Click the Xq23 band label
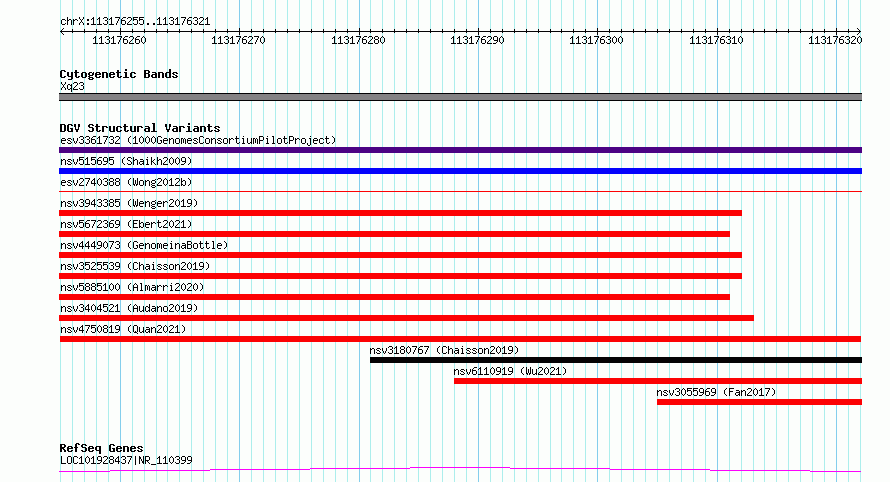 (72, 86)
